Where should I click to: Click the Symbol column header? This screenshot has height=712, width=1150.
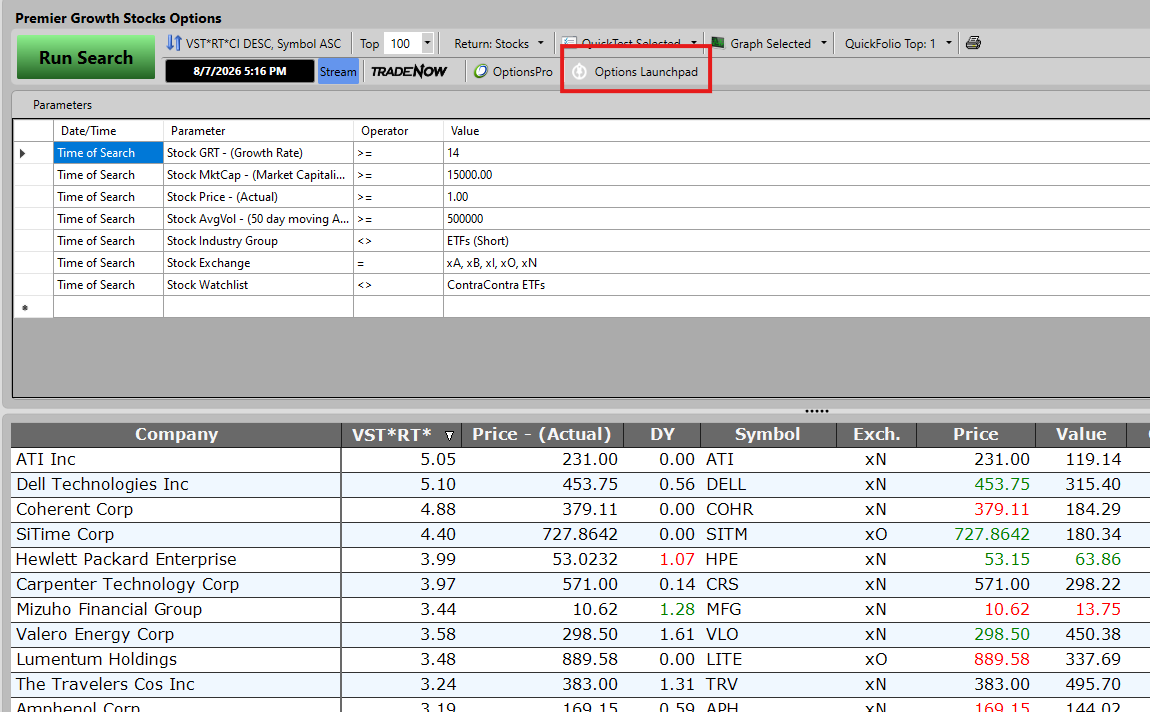(x=768, y=434)
